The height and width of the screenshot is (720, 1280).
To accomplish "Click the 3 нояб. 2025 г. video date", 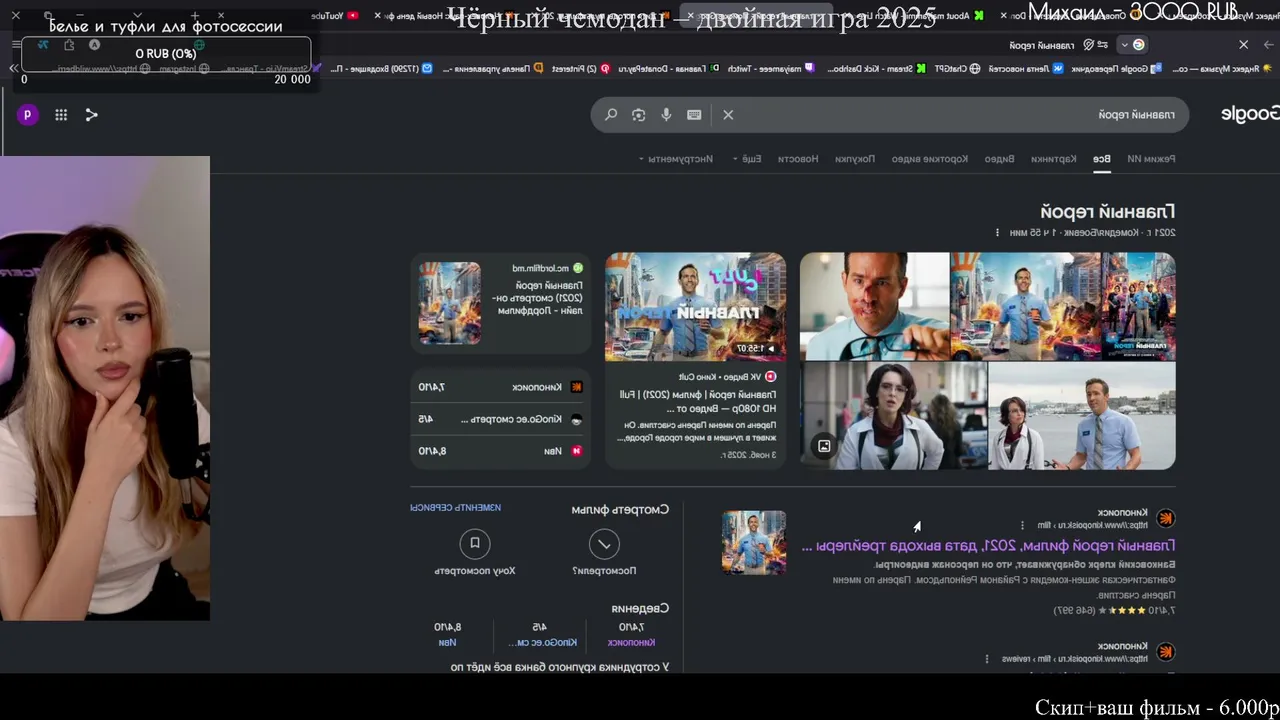I will (748, 455).
